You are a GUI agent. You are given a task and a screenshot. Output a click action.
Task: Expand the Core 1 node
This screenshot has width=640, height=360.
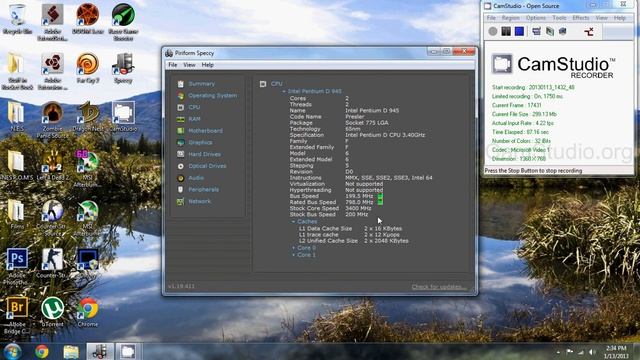293,255
